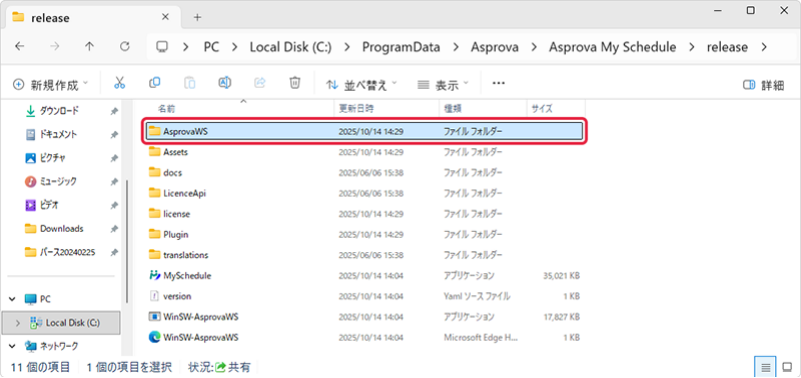Click the monitor icon in address bar
This screenshot has height=378, width=801.
click(162, 47)
